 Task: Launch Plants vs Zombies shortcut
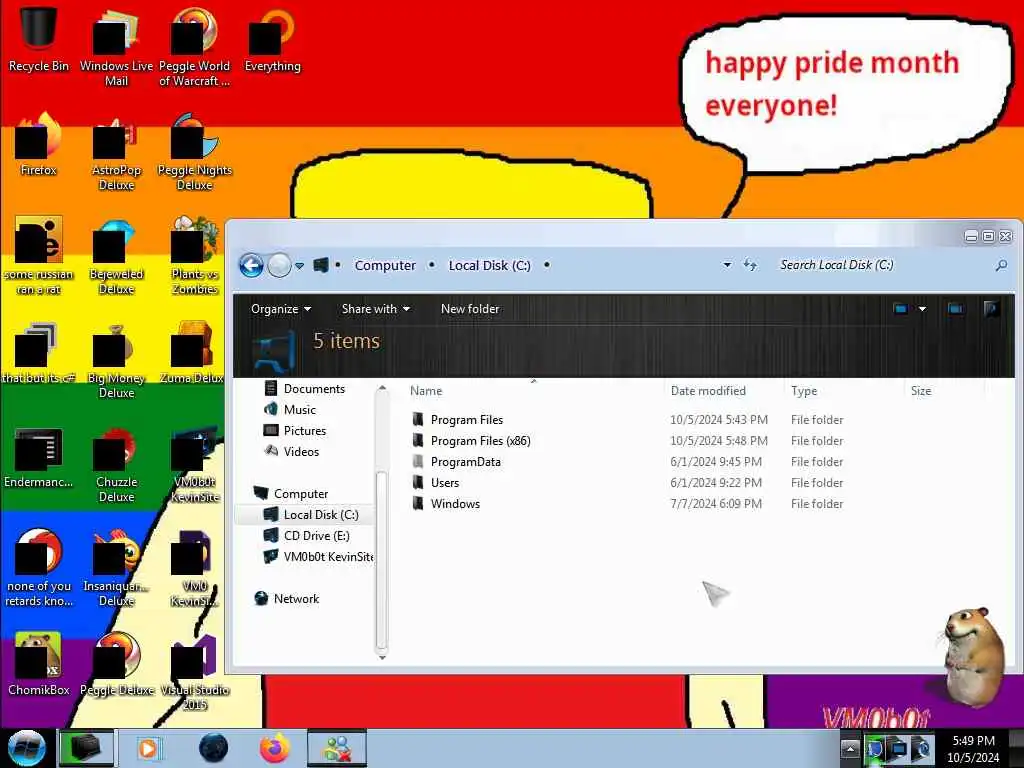click(x=194, y=256)
